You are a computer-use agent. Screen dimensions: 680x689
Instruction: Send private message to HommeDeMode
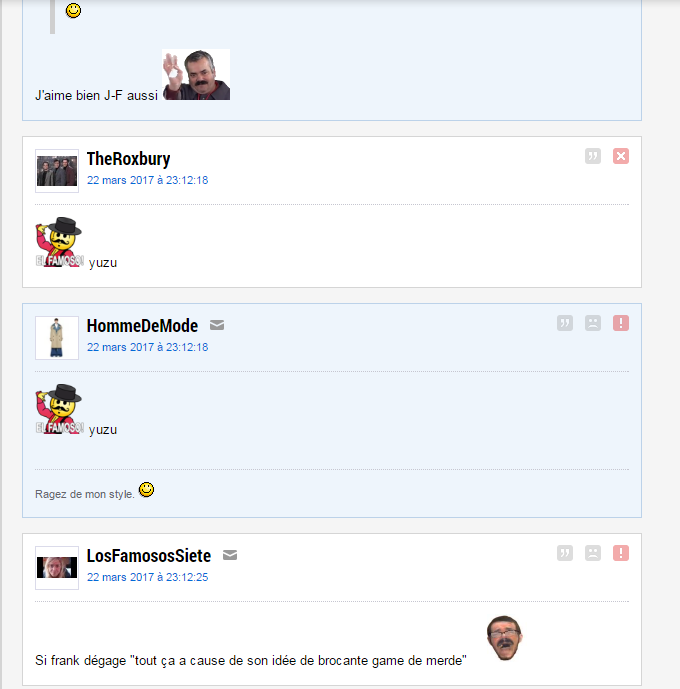tap(217, 325)
